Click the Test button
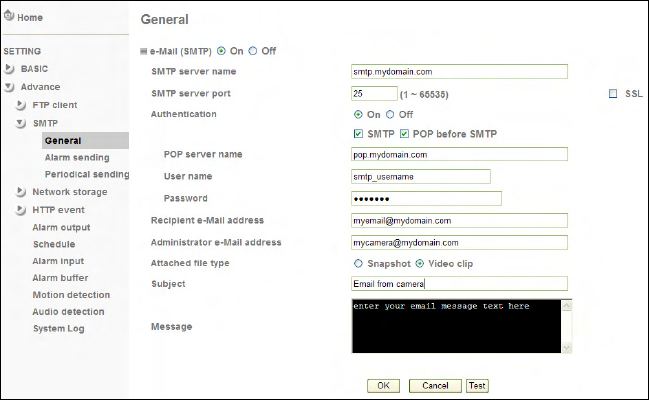 [477, 386]
